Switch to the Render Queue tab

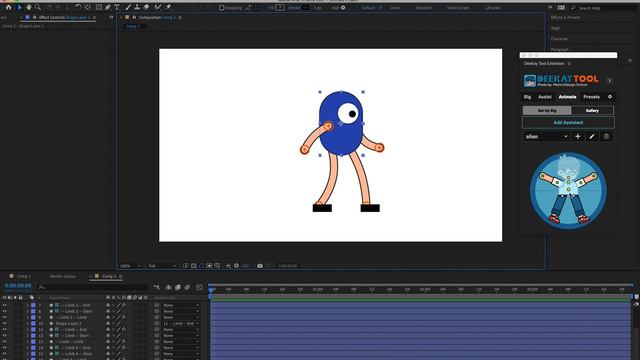(x=62, y=276)
